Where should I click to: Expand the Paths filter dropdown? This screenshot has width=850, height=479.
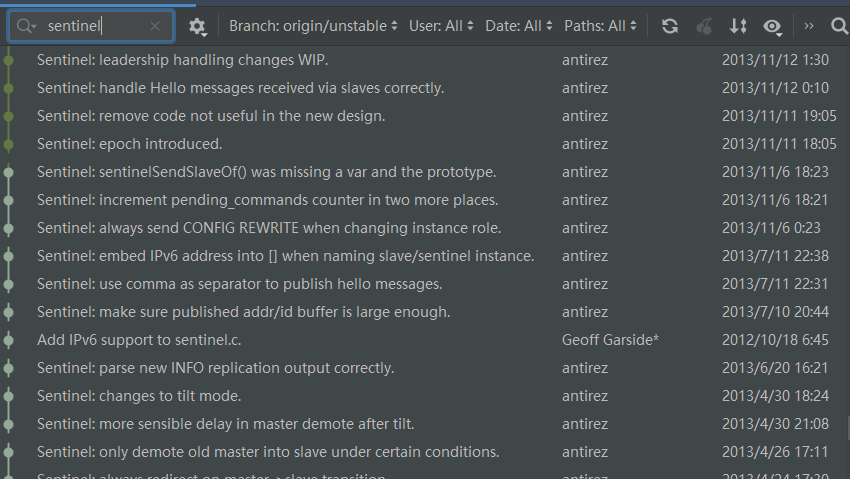click(600, 26)
